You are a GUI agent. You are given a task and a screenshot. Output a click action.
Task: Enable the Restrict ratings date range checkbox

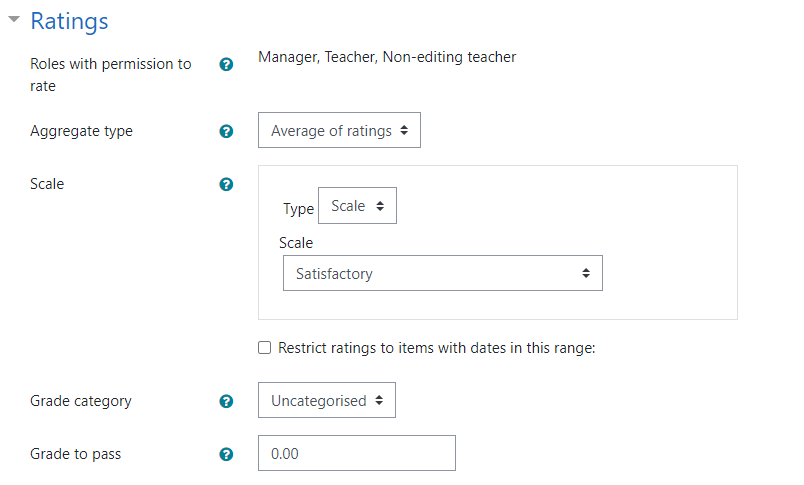point(265,348)
